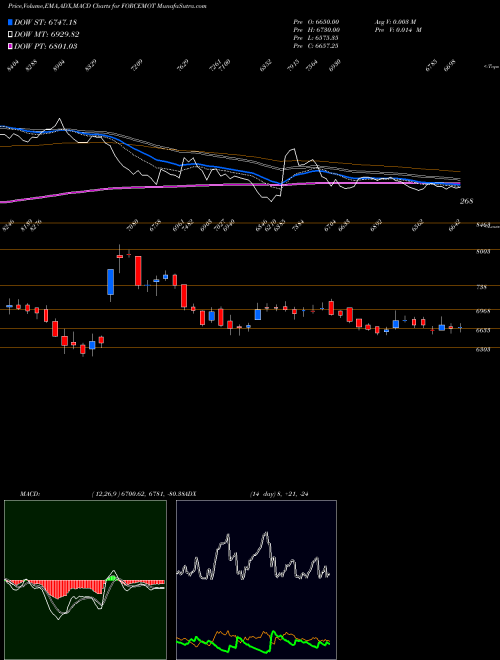The width and height of the screenshot is (500, 660).
Task: Click the chart title mentioning FORCEMOT MunafaSutra.com
Action: [x=107, y=6]
